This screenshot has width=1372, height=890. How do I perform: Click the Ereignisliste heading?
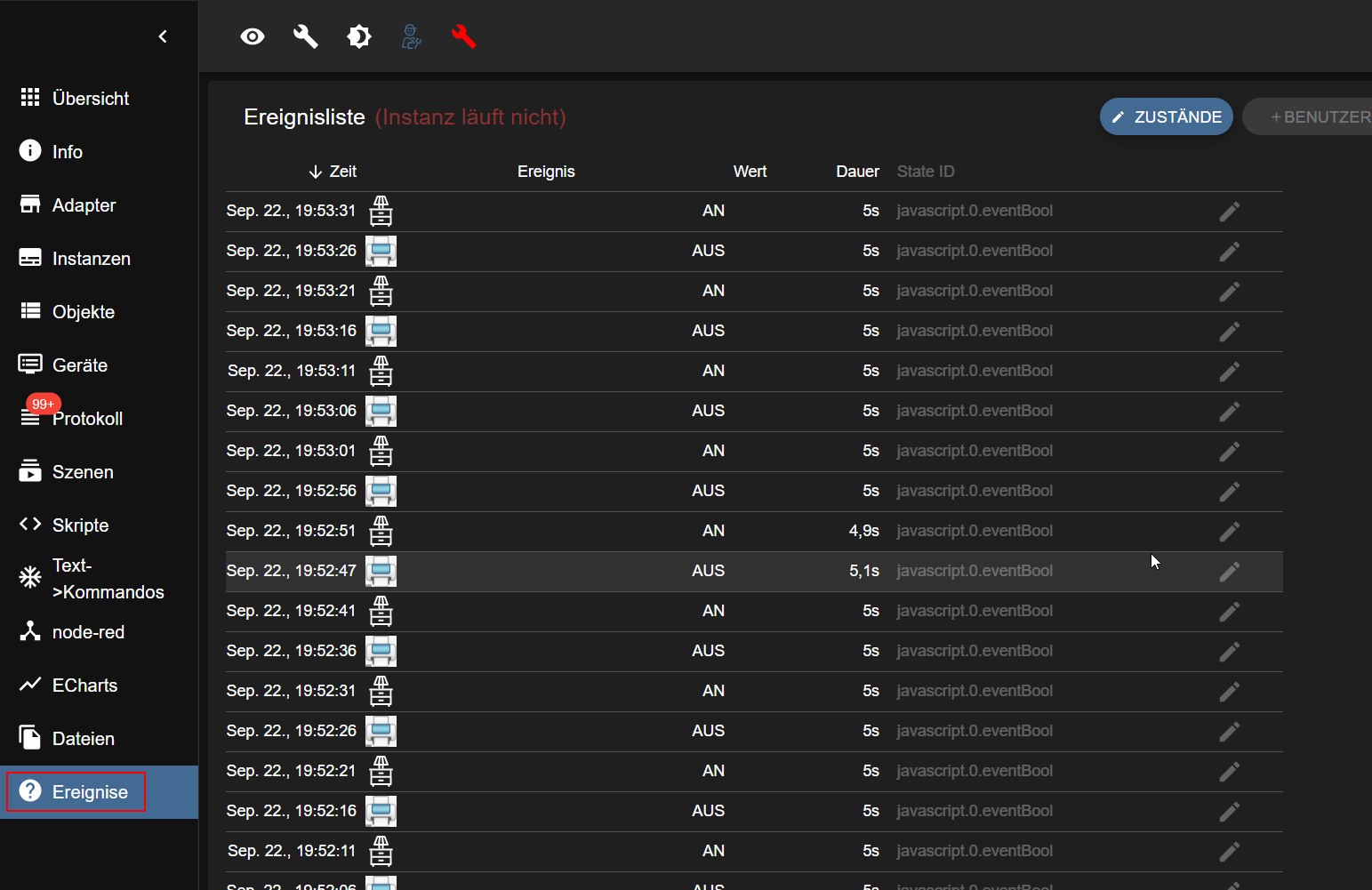click(x=304, y=117)
